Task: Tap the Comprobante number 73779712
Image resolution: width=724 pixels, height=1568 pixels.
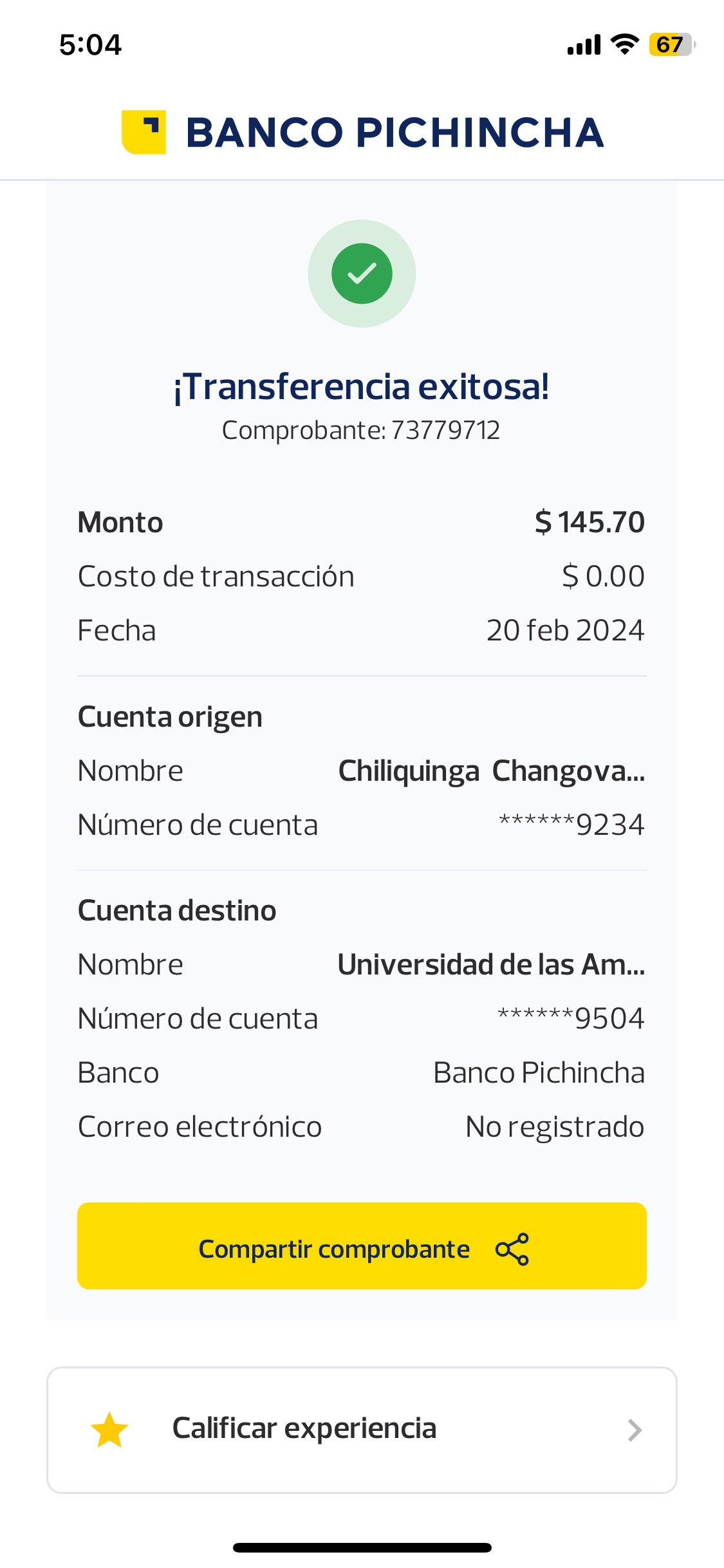Action: (445, 430)
